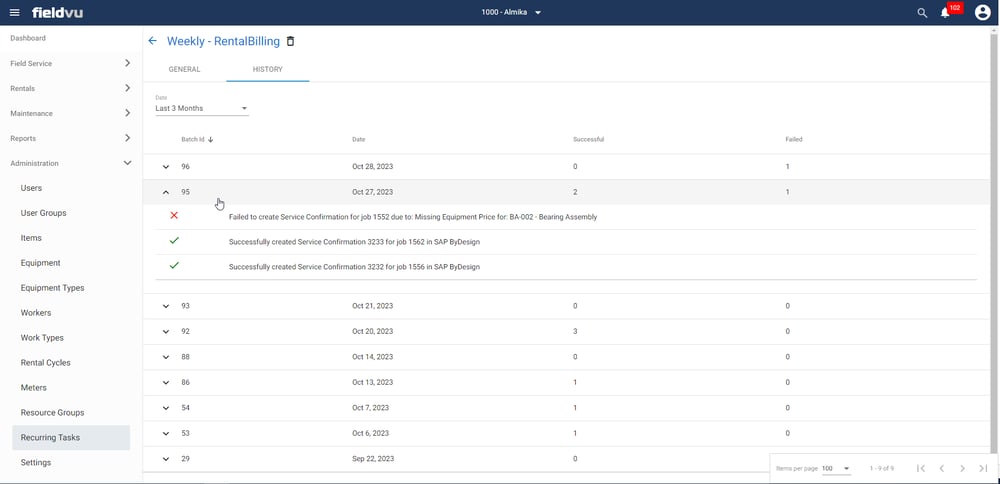Expand batch 96 row
1000x484 pixels.
tap(166, 167)
